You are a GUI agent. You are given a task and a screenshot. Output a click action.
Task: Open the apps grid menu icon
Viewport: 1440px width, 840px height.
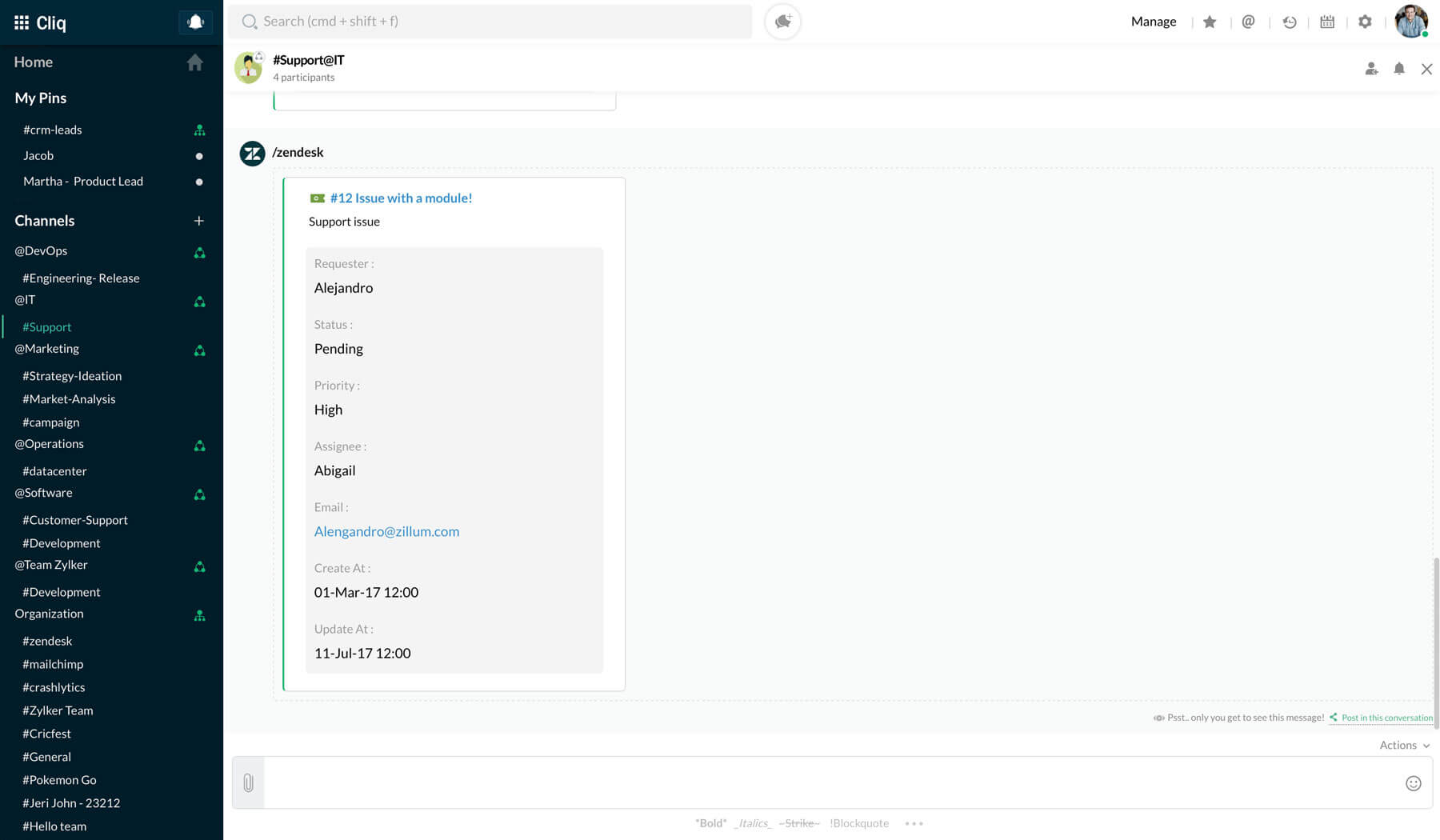(x=22, y=22)
